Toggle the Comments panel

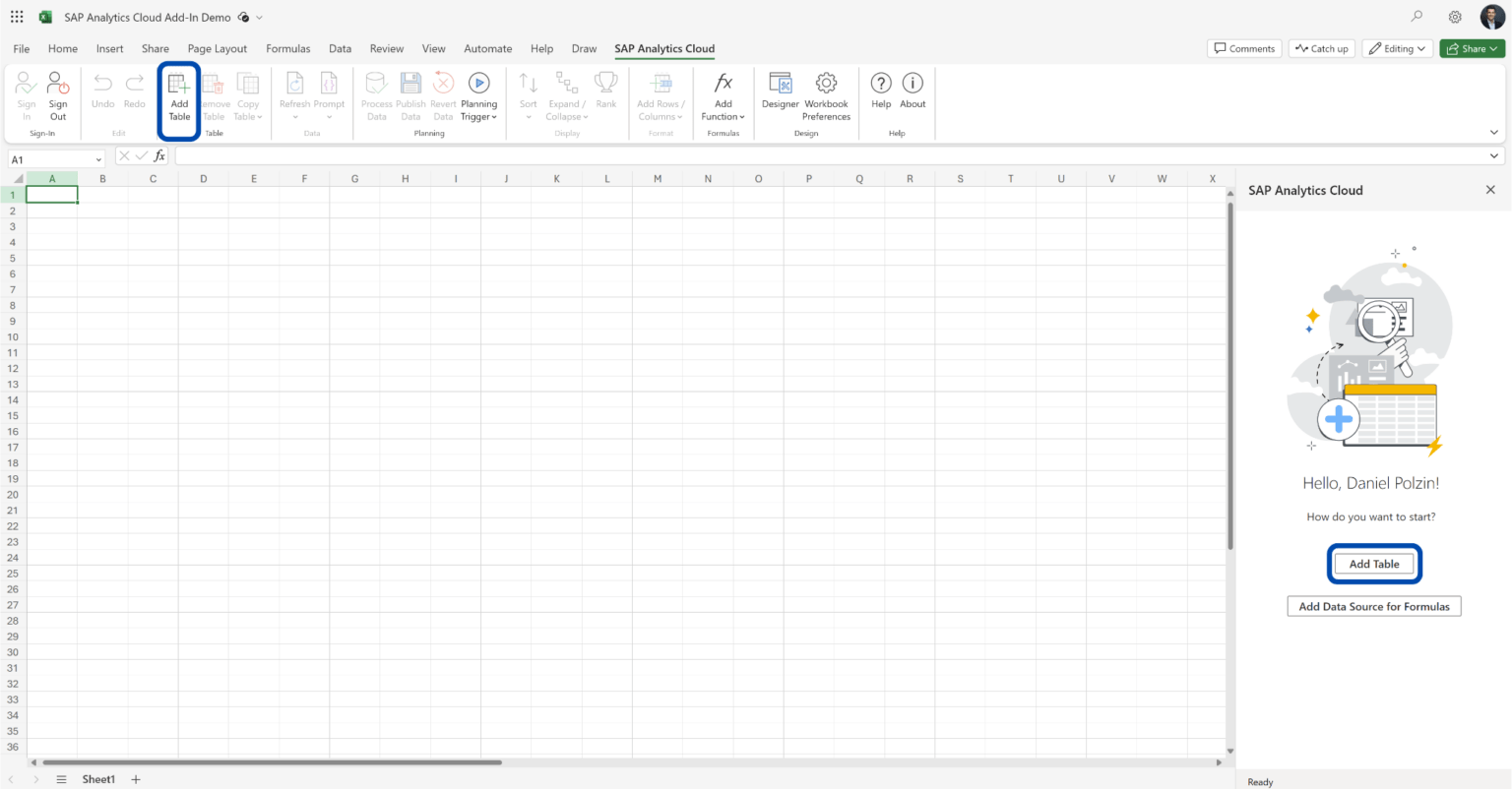(1243, 47)
